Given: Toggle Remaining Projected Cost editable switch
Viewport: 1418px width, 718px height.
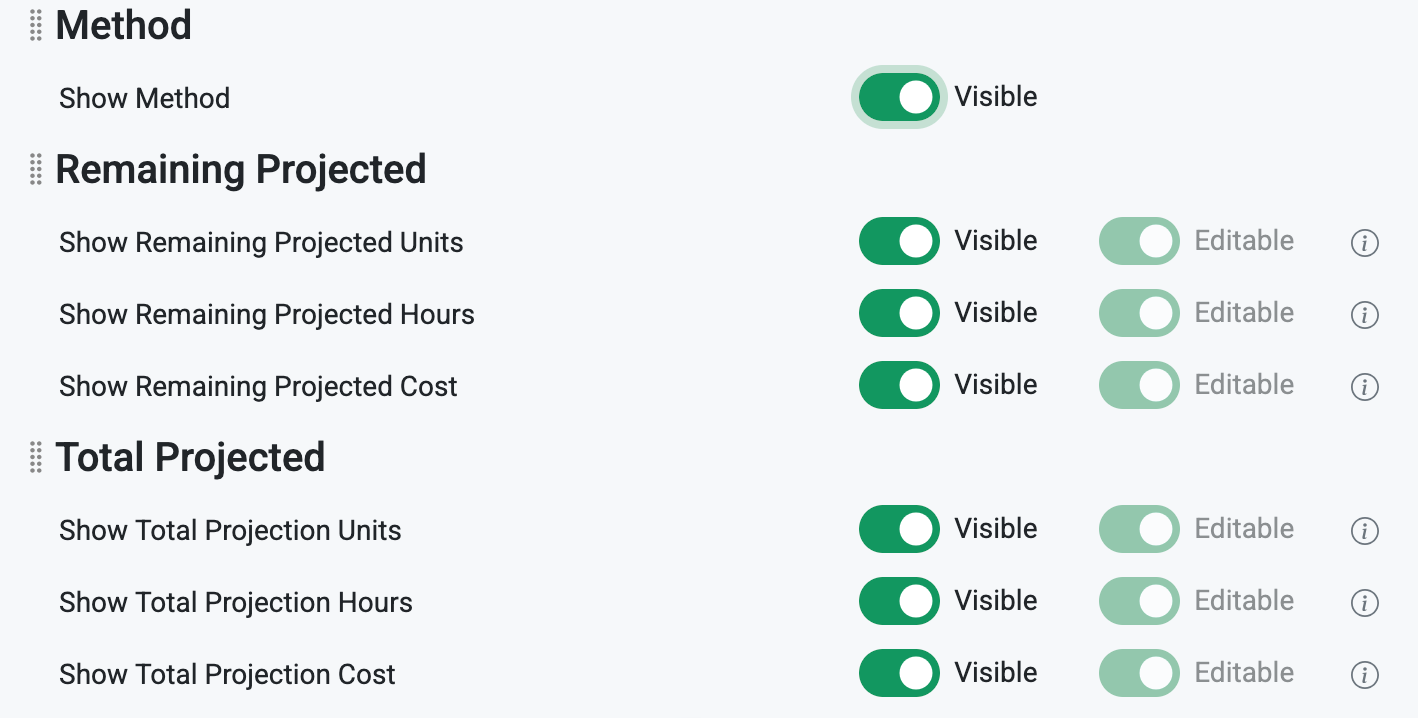Looking at the screenshot, I should coord(1139,385).
